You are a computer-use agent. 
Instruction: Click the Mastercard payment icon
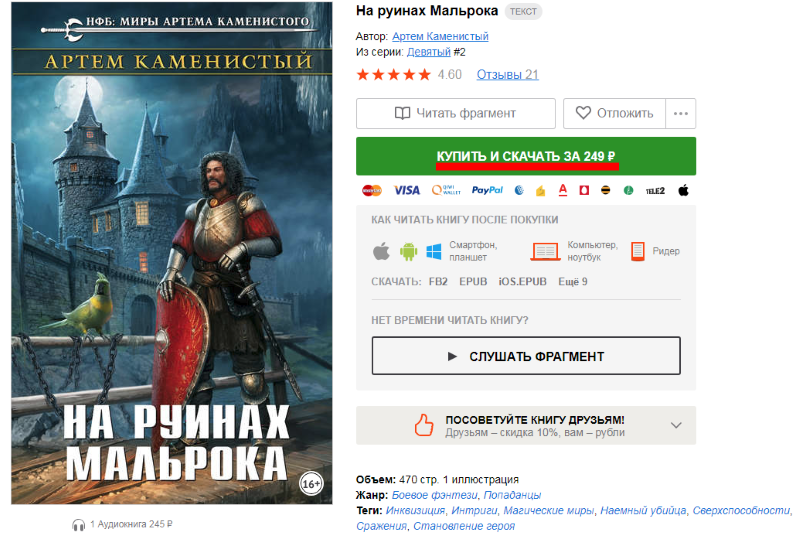[371, 190]
